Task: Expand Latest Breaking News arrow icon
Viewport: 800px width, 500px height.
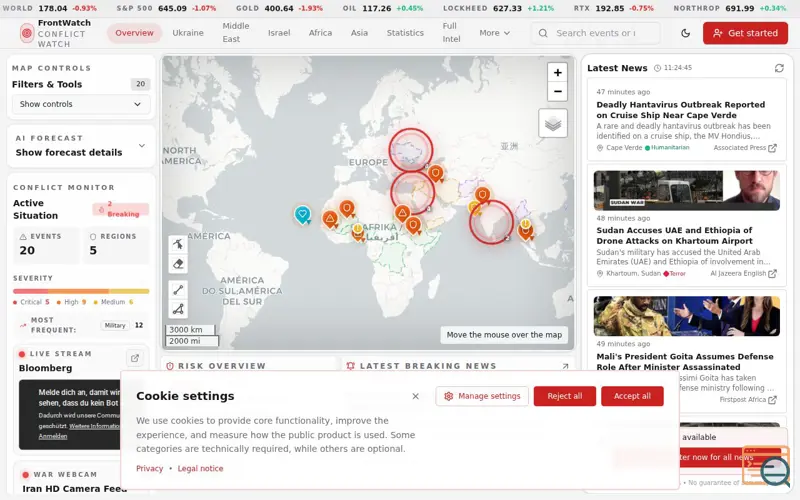Action: point(565,366)
